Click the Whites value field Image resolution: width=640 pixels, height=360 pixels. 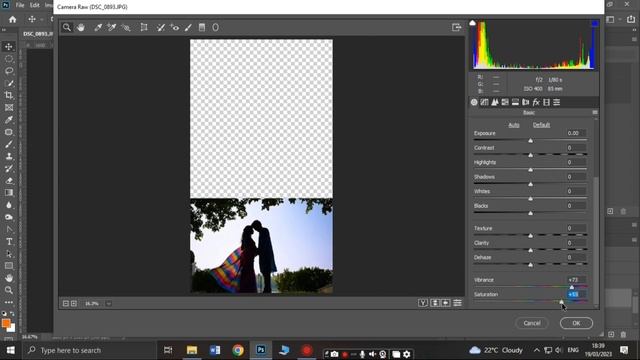coord(575,191)
